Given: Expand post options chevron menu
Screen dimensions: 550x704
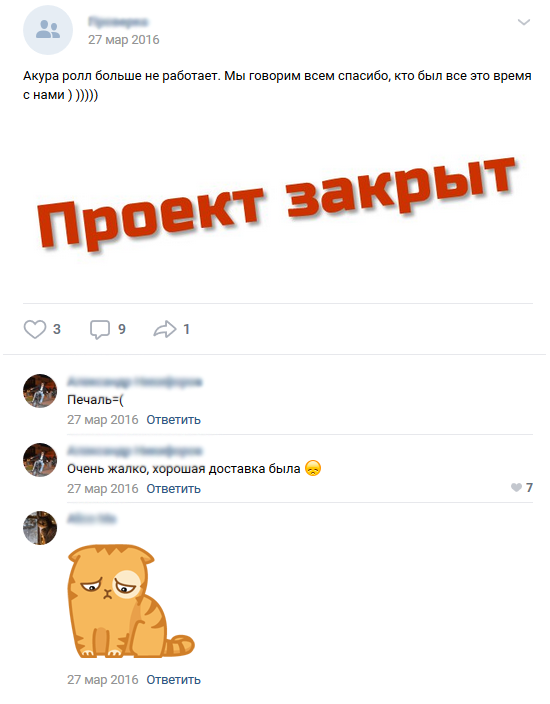Looking at the screenshot, I should point(524,22).
